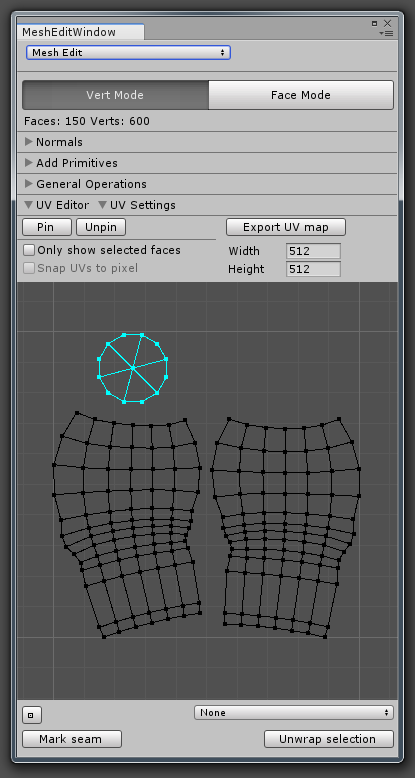
Task: Click the Width input field
Action: (313, 251)
